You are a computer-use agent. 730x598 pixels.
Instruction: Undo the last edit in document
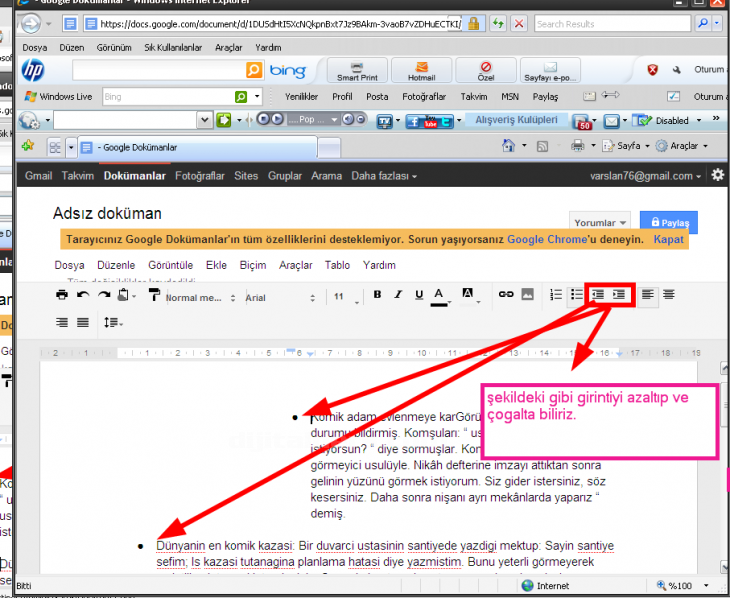click(83, 295)
